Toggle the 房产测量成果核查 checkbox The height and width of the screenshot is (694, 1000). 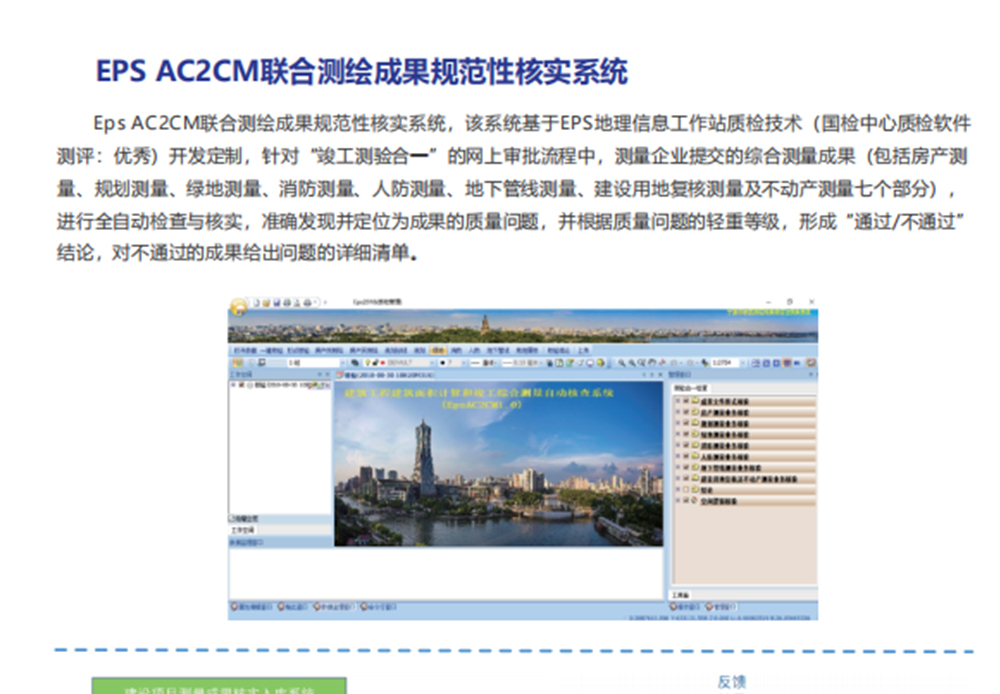point(686,412)
